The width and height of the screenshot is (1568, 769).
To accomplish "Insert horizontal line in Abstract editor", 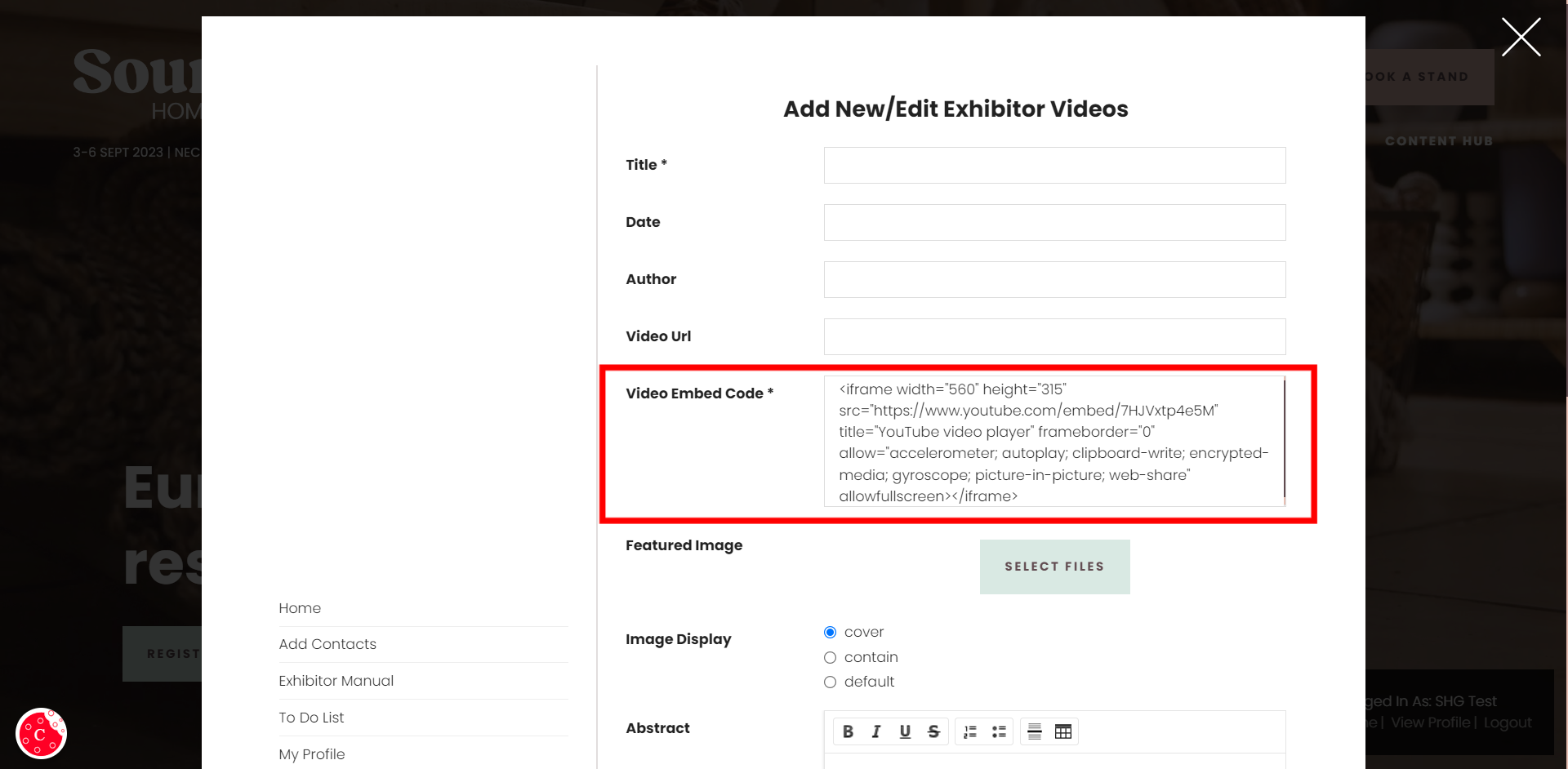I will (1035, 731).
